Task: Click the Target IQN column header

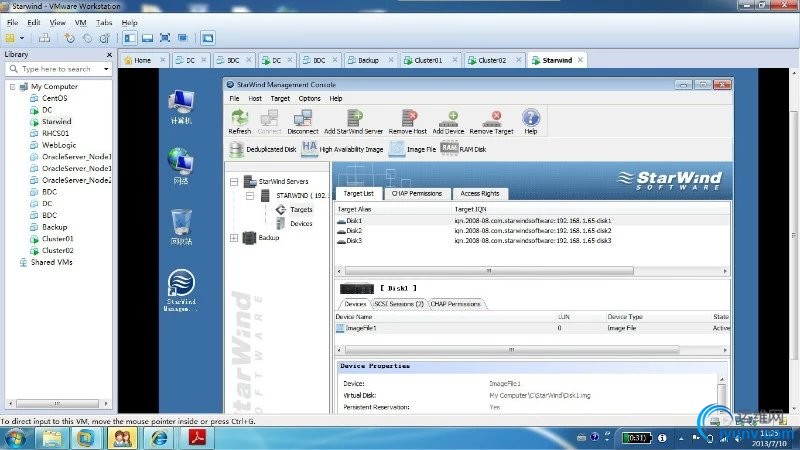Action: pos(470,209)
